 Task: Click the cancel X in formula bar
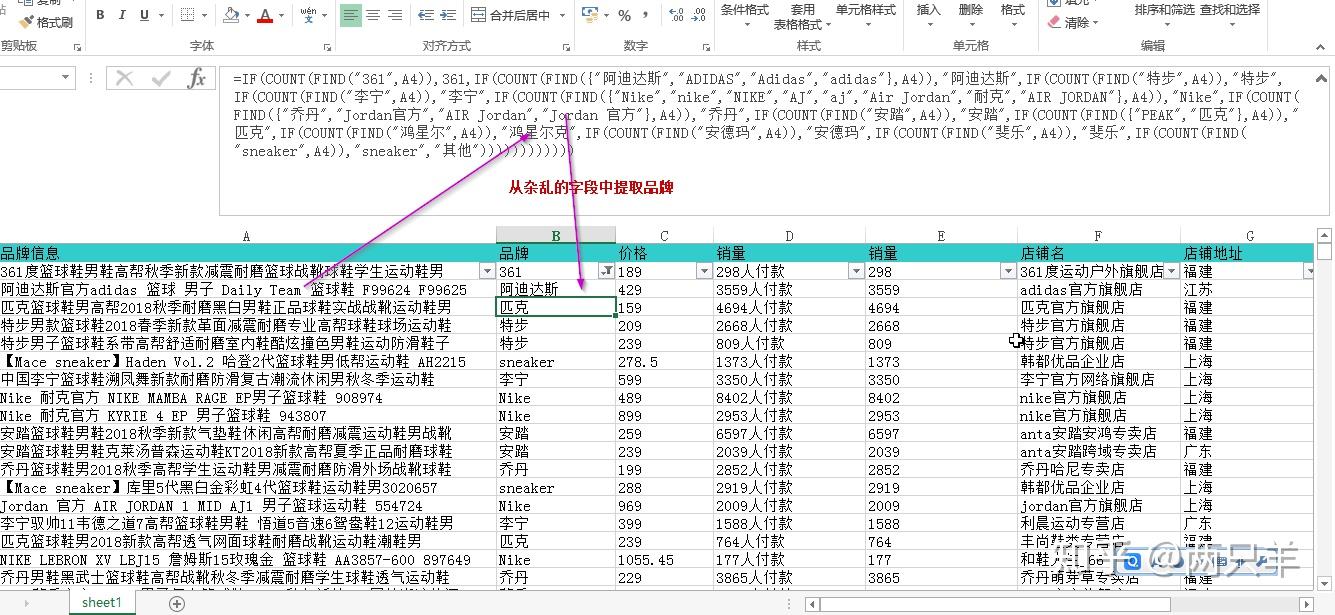click(x=125, y=78)
